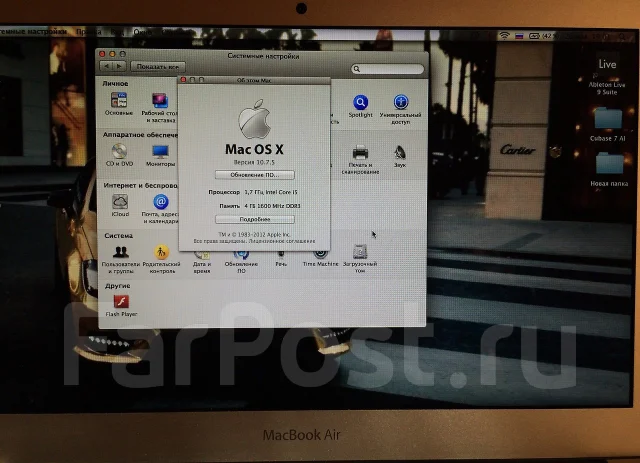Click the 4 ГБ 1600 MHz DDR3 memory text

[x=272, y=206]
